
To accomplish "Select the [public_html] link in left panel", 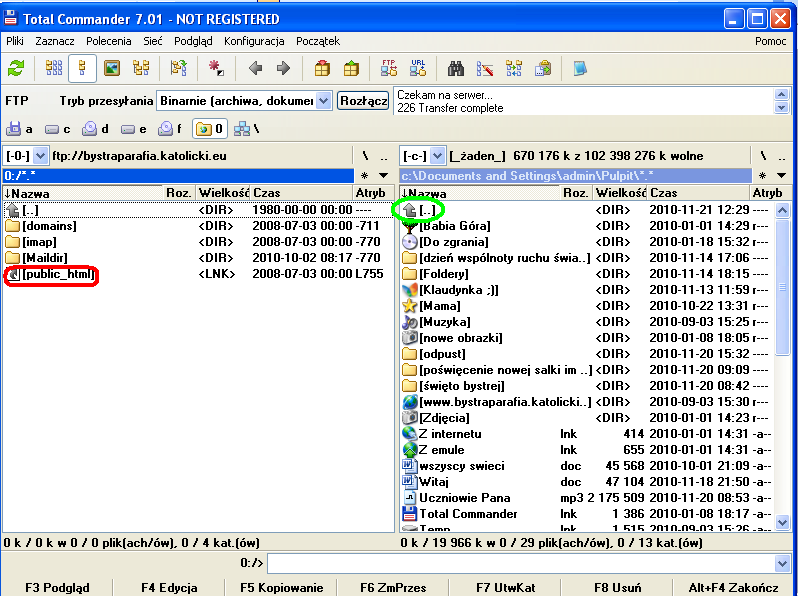I will (x=56, y=274).
